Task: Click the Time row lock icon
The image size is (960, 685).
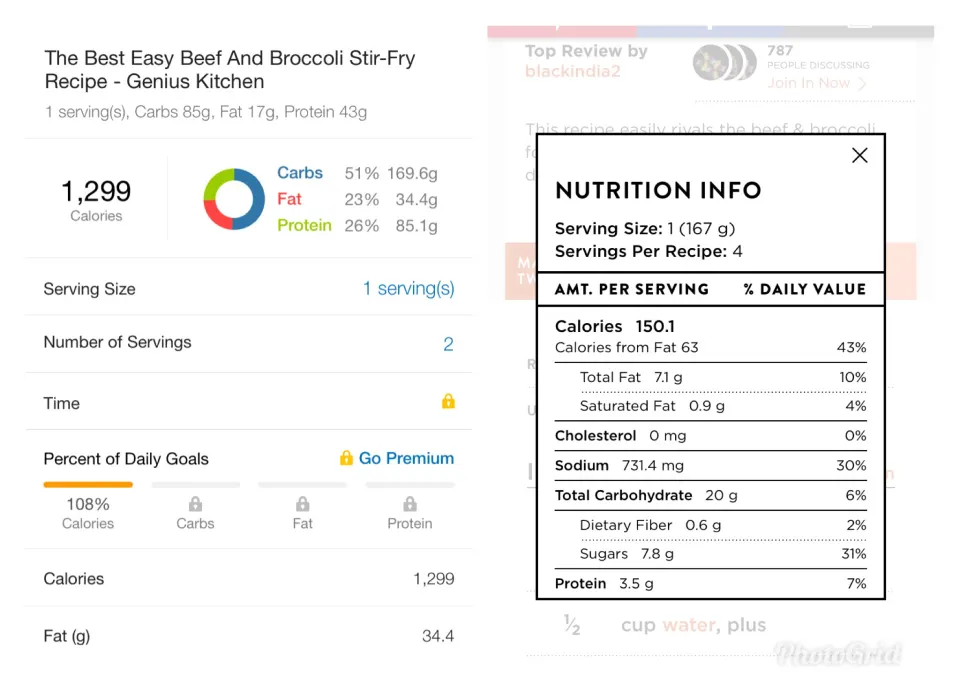Action: point(448,401)
